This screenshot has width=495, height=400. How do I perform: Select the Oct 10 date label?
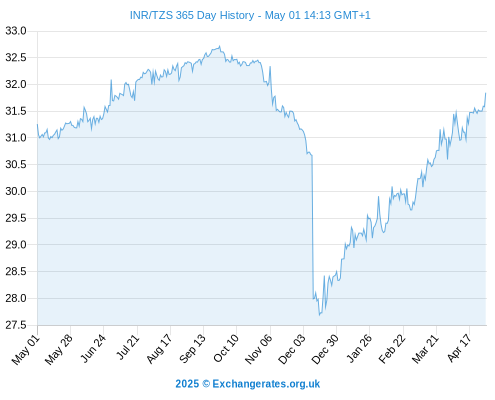[x=226, y=348]
